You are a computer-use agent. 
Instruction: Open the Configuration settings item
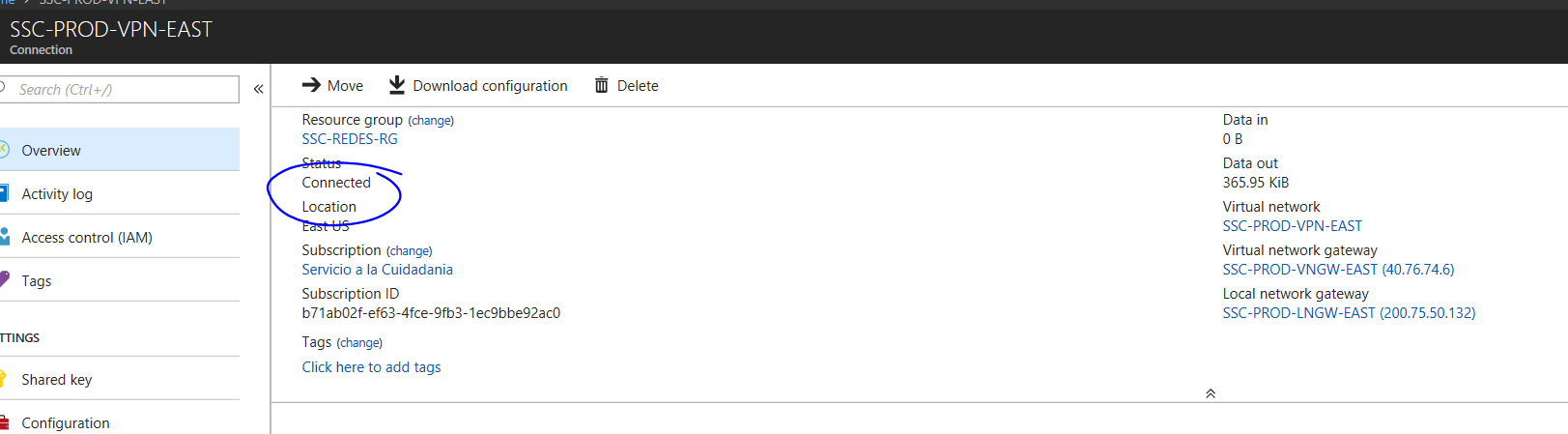click(120, 421)
